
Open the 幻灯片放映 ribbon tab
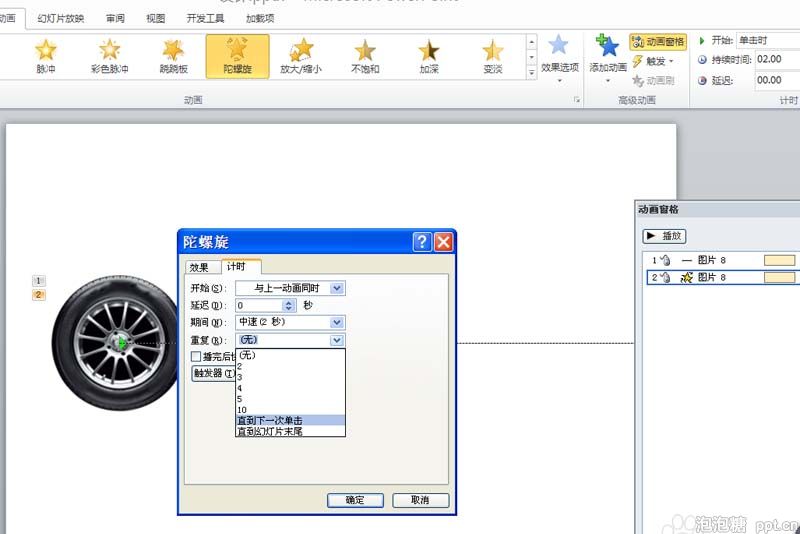coord(61,18)
